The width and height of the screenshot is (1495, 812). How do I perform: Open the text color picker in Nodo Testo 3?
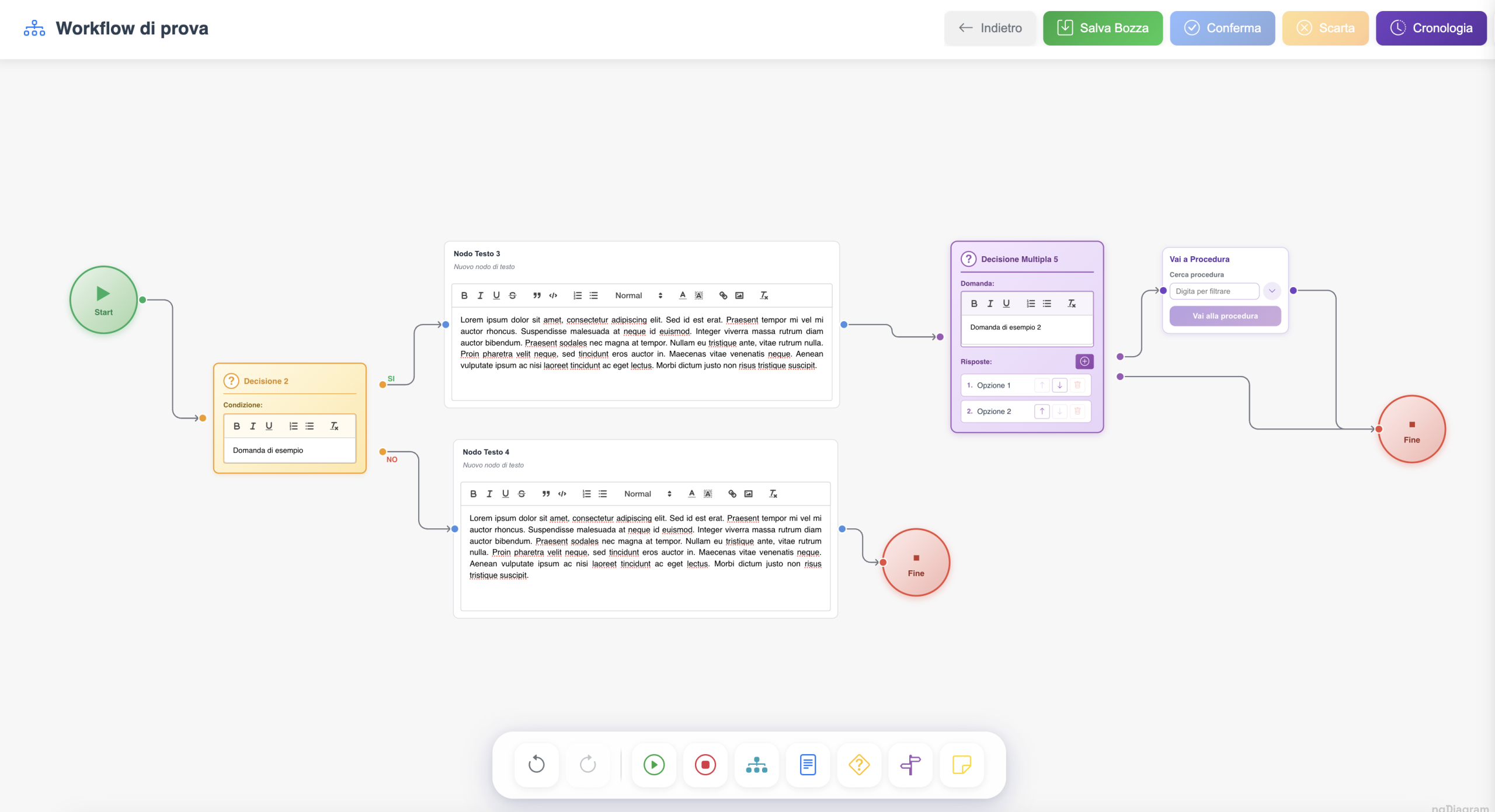(682, 295)
